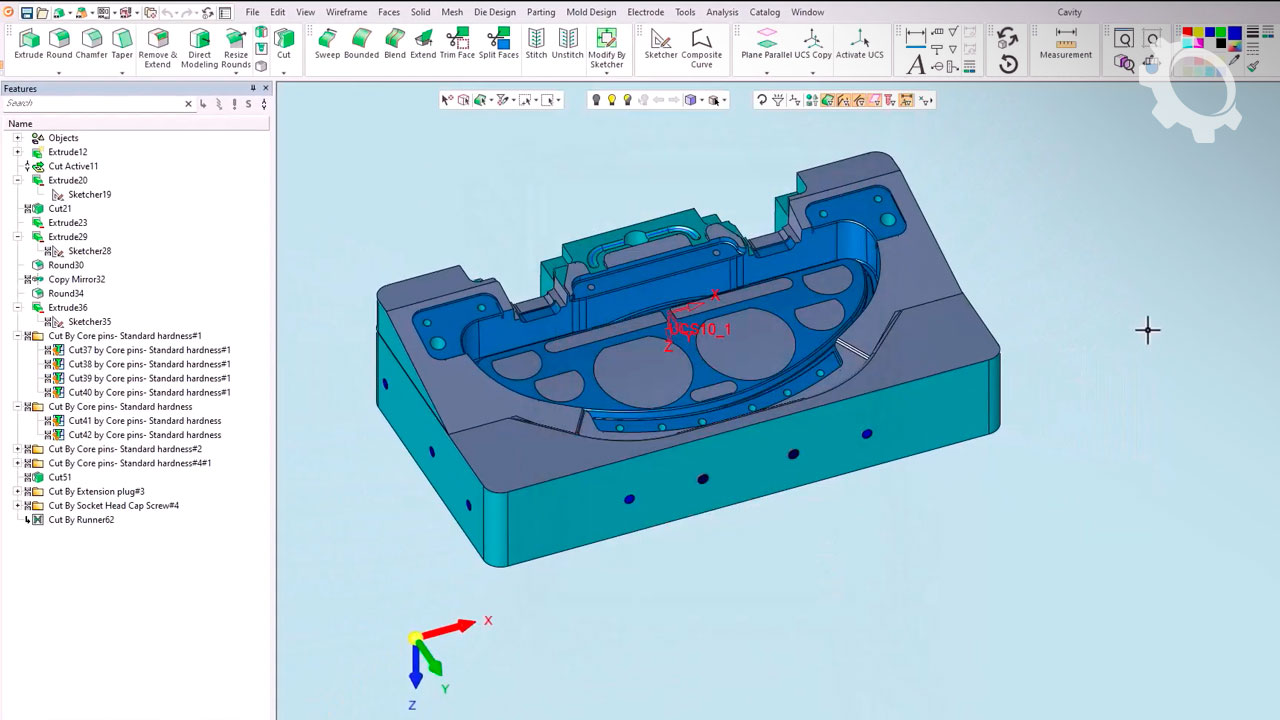Select the Round34 feature in tree
The height and width of the screenshot is (720, 1280).
[x=66, y=294]
